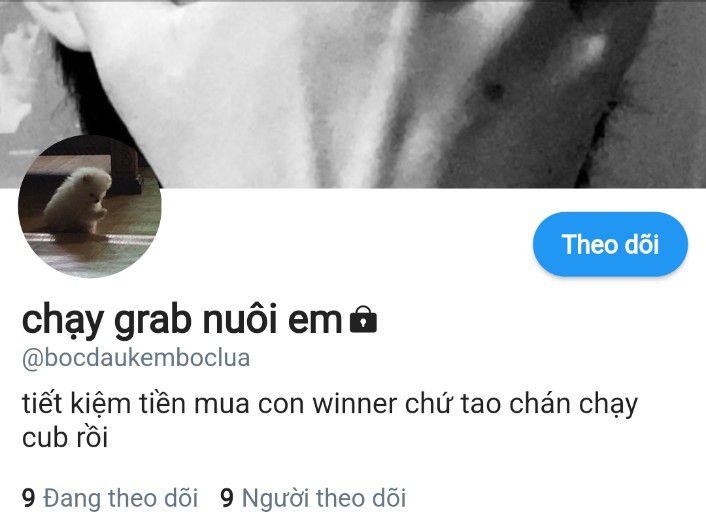Click the blue Theo dõi follow button
The height and width of the screenshot is (521, 706).
click(610, 244)
